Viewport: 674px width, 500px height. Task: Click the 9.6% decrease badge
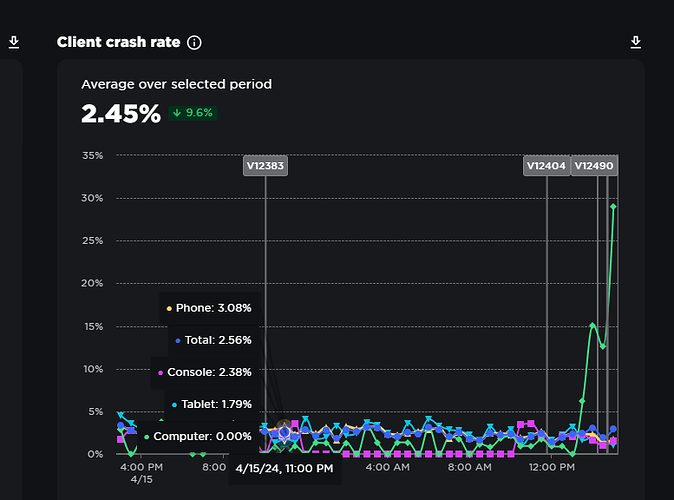coord(193,113)
